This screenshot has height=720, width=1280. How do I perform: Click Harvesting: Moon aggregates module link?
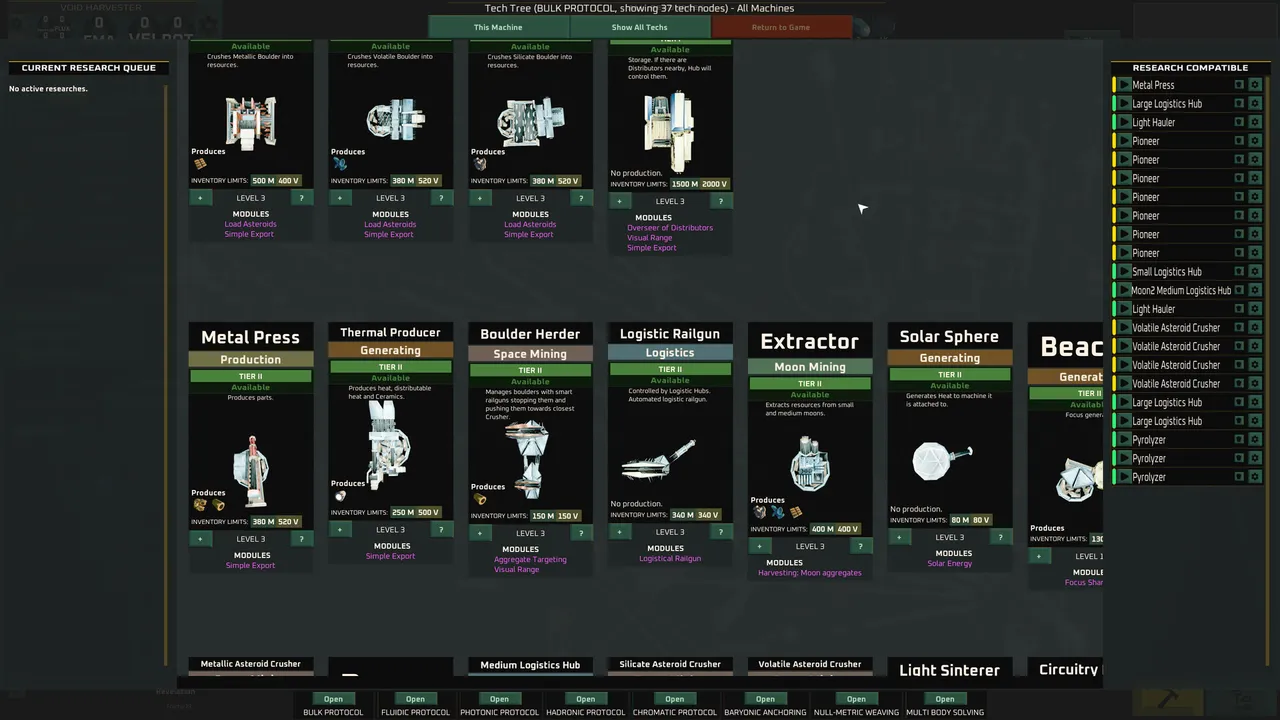(810, 573)
